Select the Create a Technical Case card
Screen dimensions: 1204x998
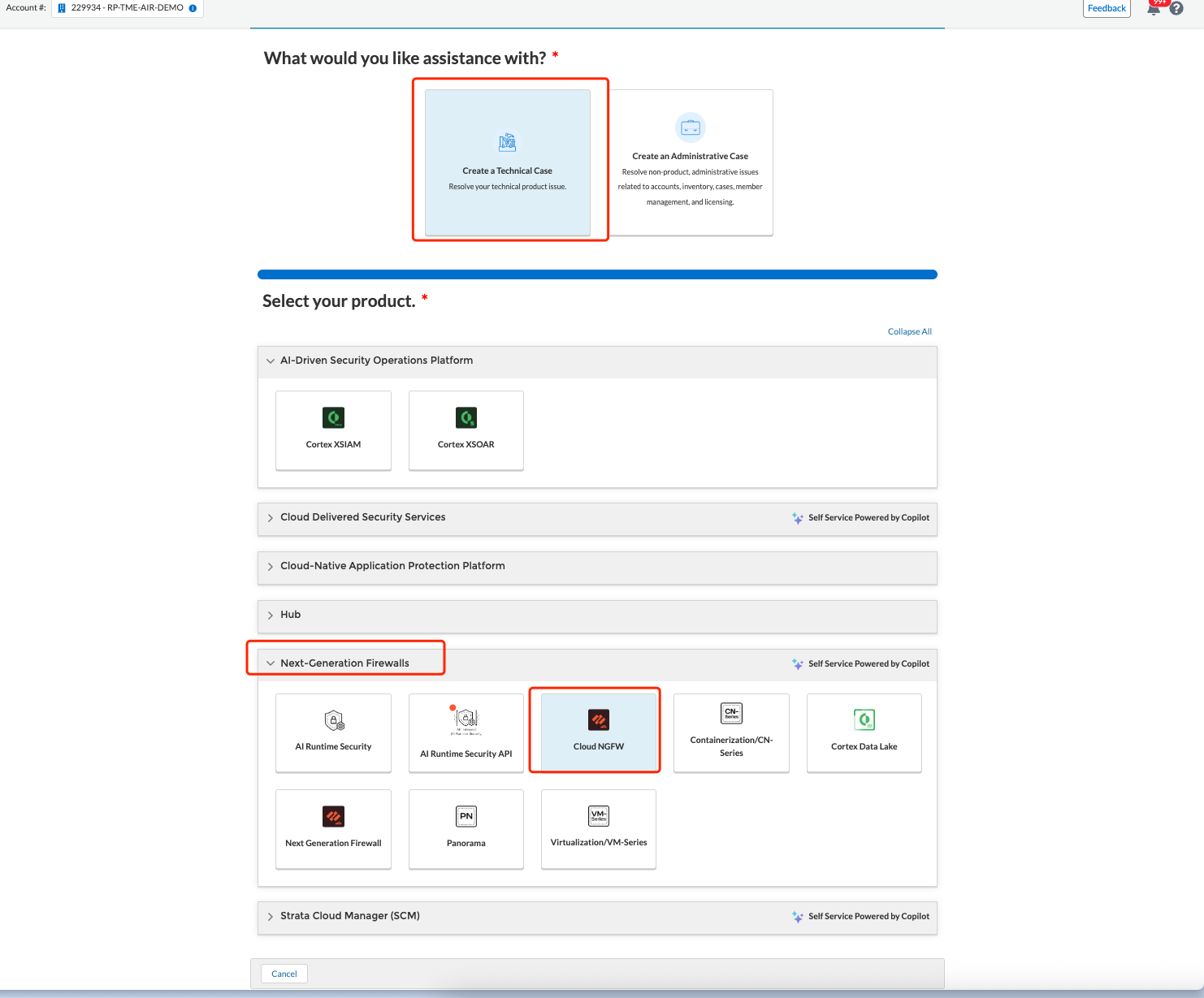click(508, 162)
